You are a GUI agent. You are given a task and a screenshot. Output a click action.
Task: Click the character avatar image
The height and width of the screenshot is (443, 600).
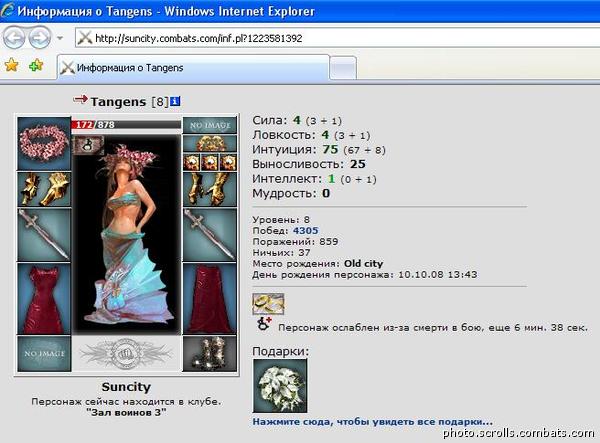127,233
